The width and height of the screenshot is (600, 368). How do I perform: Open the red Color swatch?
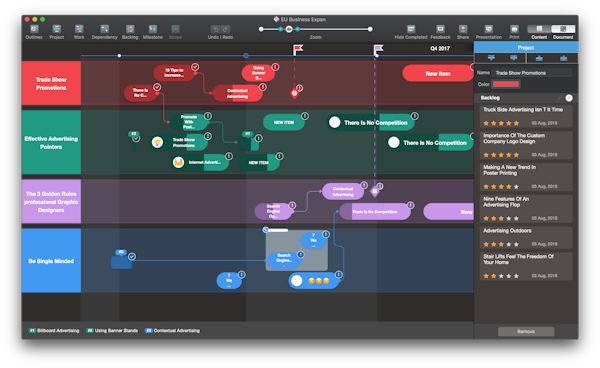pyautogui.click(x=505, y=84)
